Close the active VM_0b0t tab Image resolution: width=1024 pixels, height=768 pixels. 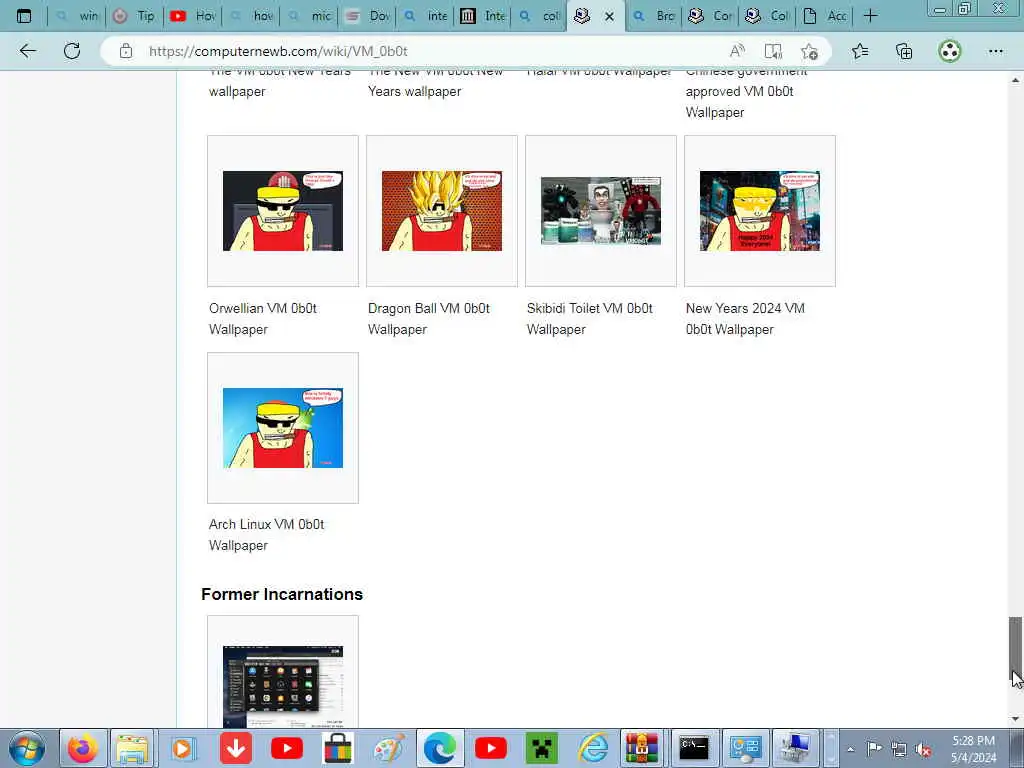click(609, 16)
